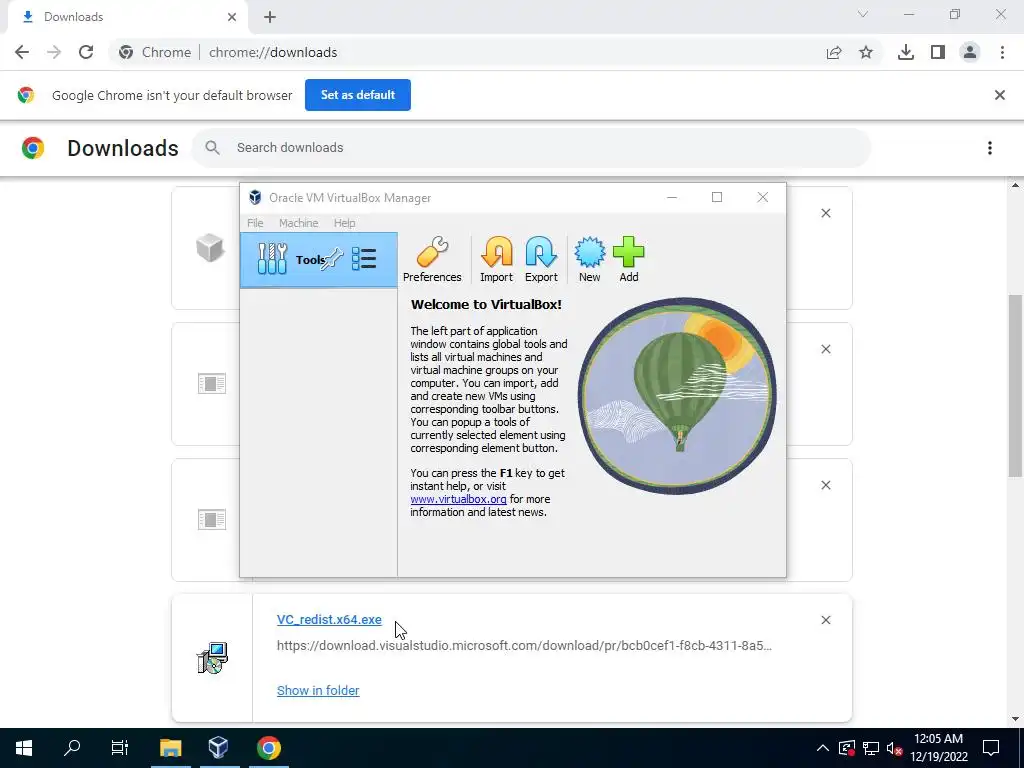The width and height of the screenshot is (1024, 768).
Task: Click the pin icon beside Tools
Action: coord(332,259)
